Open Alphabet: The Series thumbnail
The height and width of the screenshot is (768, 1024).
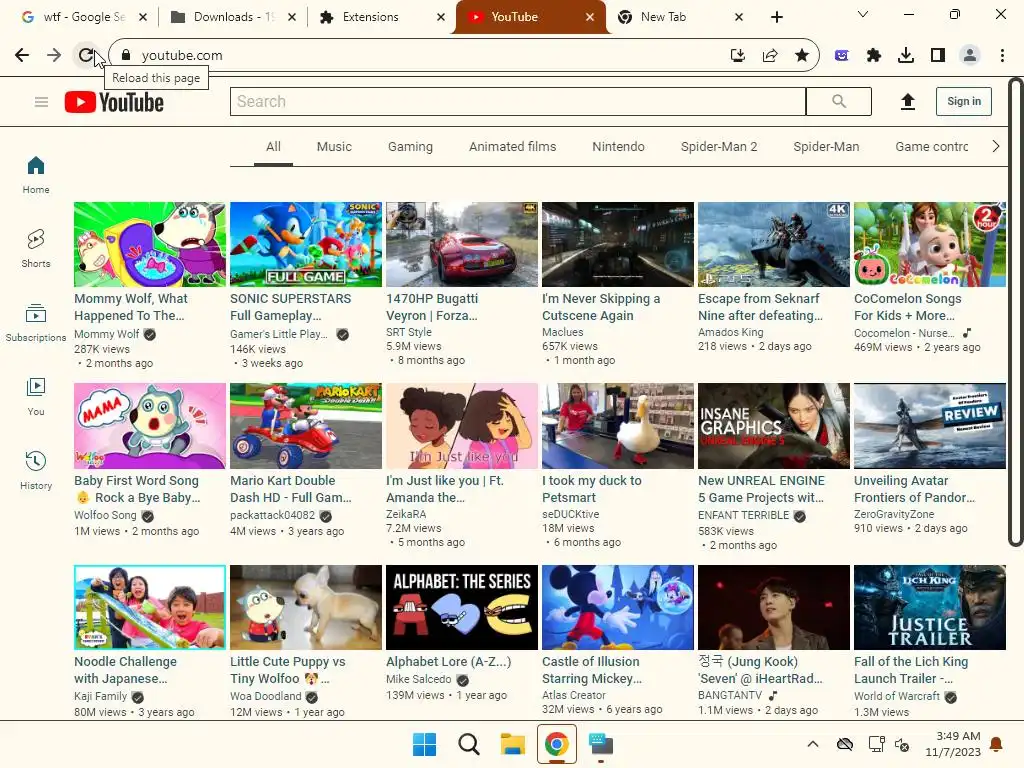(x=462, y=607)
